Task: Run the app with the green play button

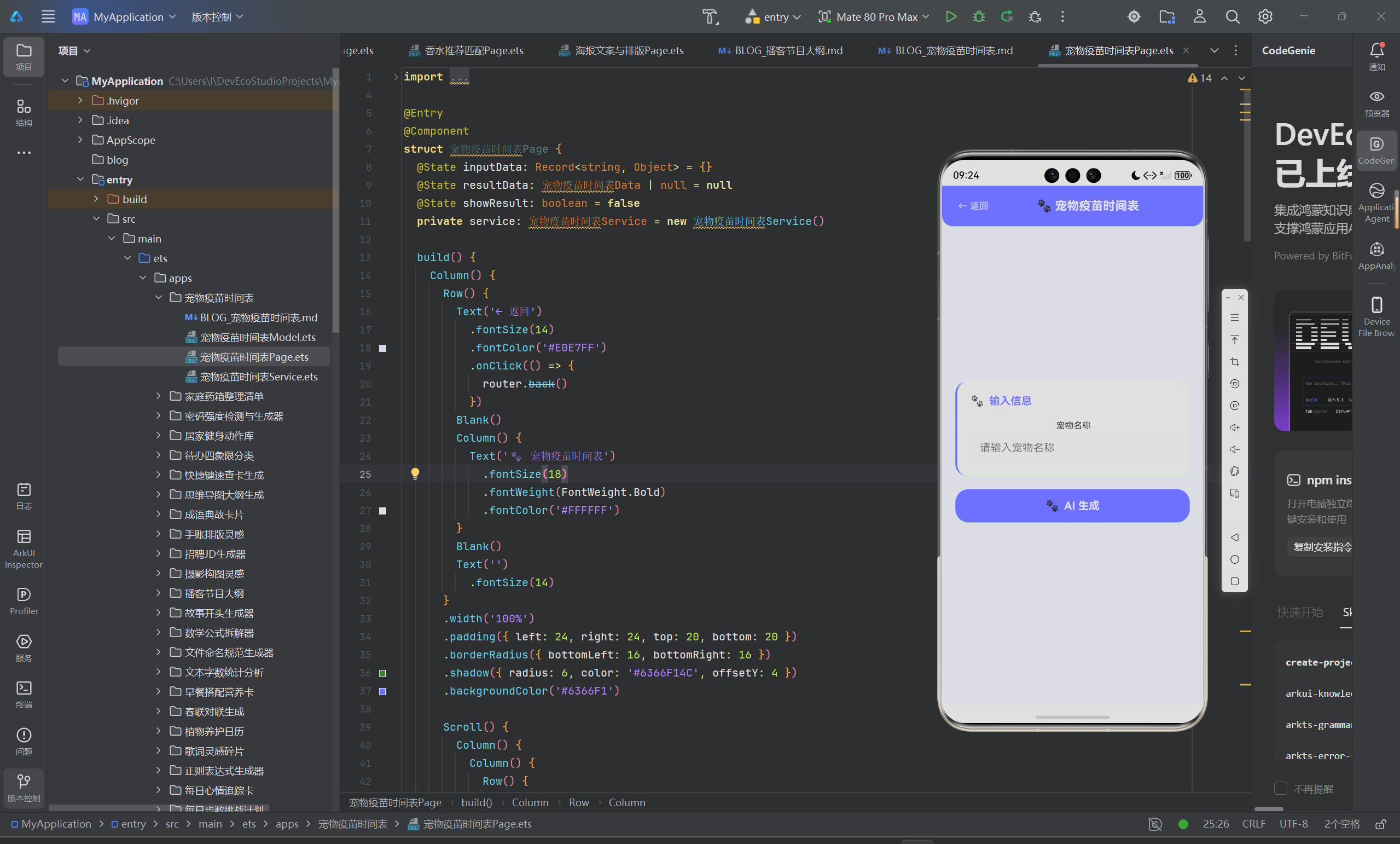Action: click(x=951, y=16)
